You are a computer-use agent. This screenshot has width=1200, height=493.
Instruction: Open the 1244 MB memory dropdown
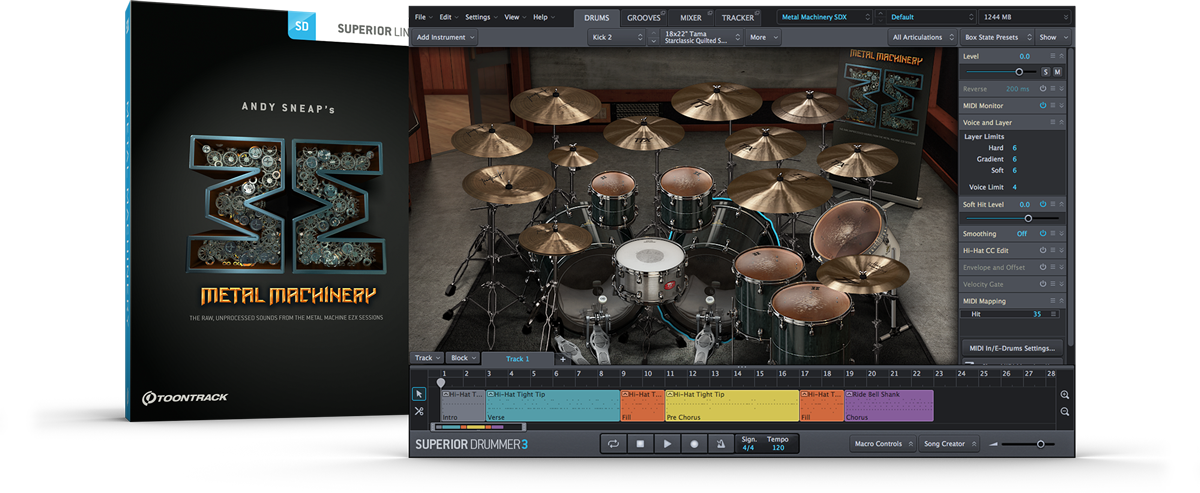click(x=1026, y=17)
